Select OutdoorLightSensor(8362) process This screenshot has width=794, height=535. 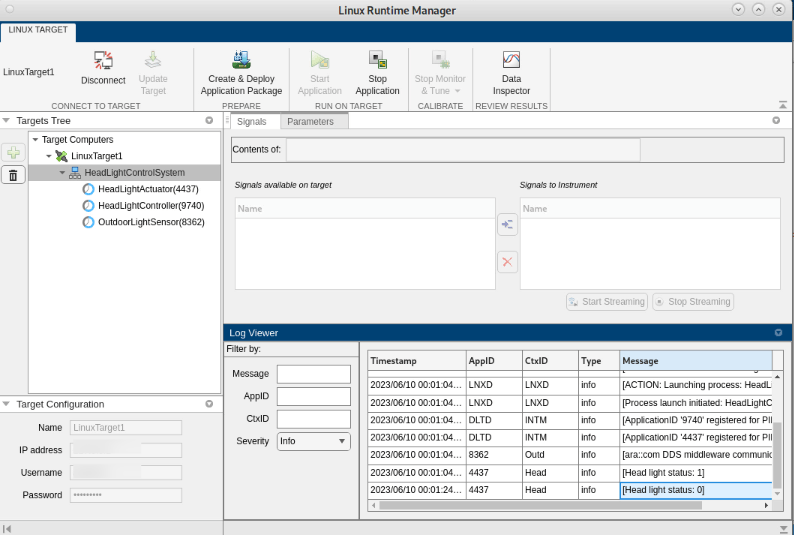(150, 222)
